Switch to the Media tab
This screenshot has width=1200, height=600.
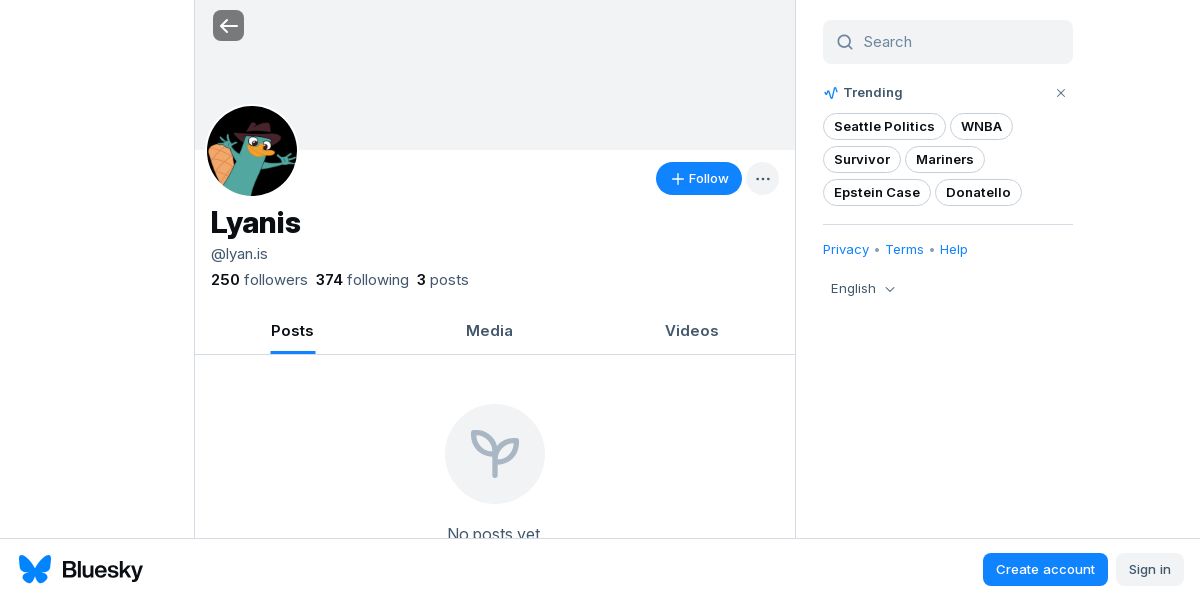489,331
